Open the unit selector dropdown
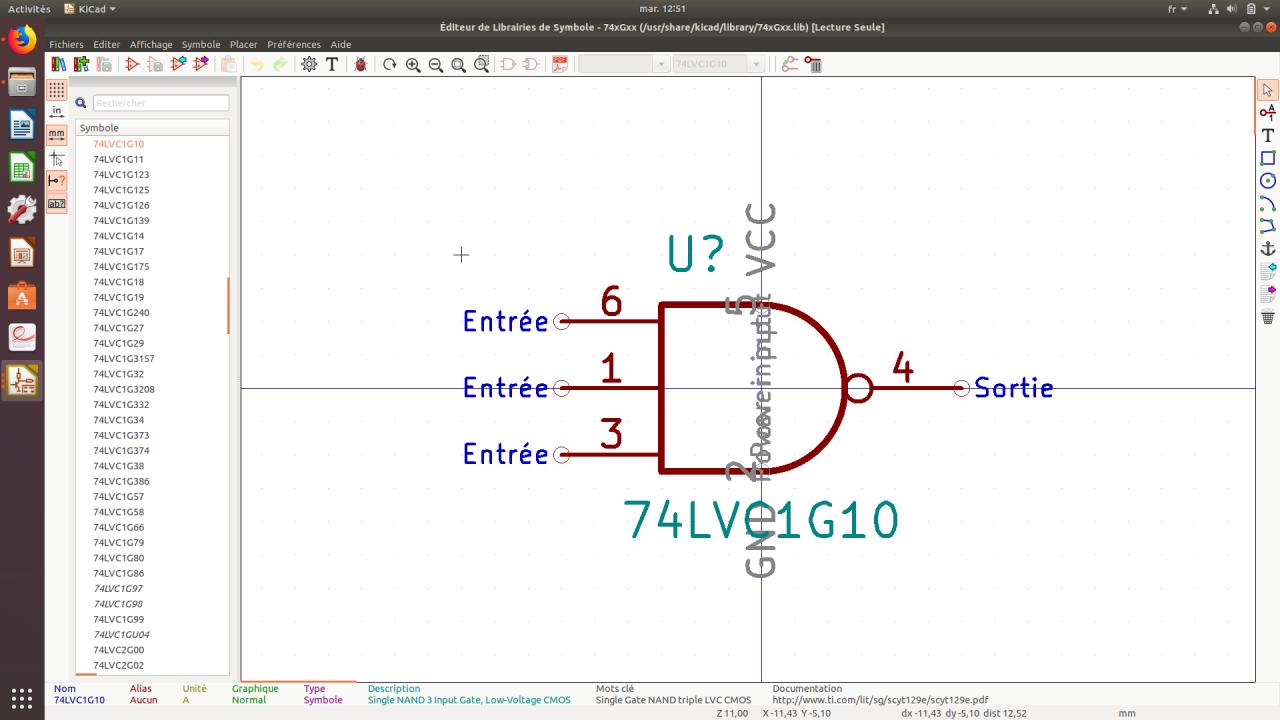Viewport: 1280px width, 720px height. point(623,64)
